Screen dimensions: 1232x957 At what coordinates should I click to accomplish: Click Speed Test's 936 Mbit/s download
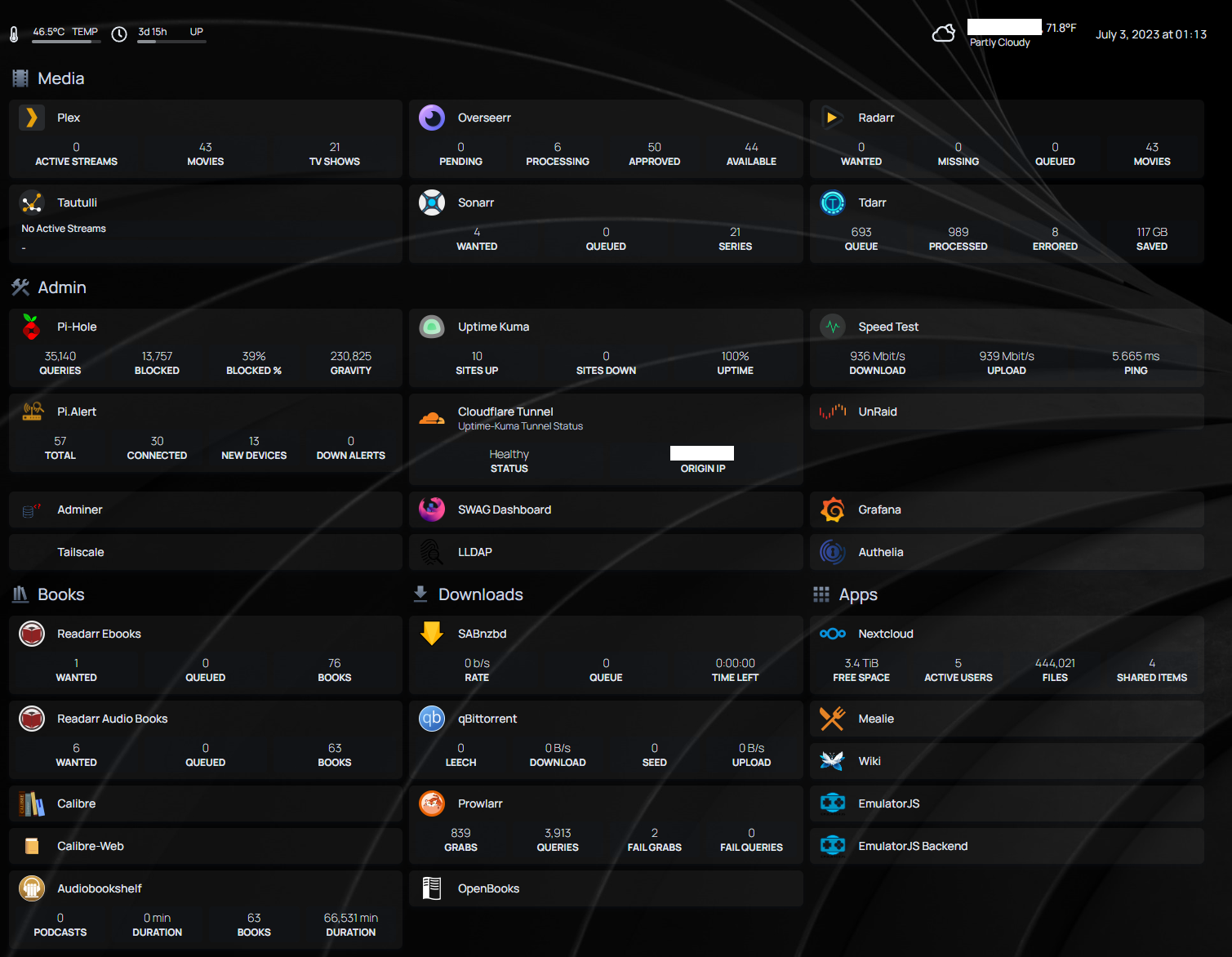pyautogui.click(x=878, y=356)
